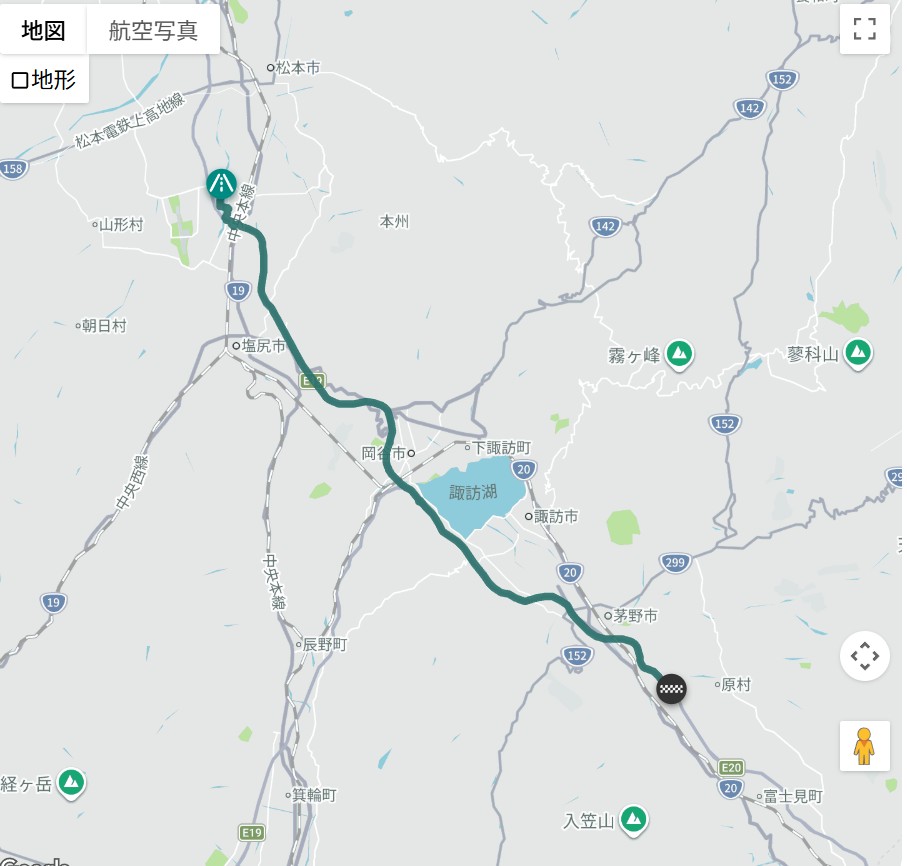This screenshot has height=866, width=907.
Task: Open the map camera pan control
Action: coord(864,656)
